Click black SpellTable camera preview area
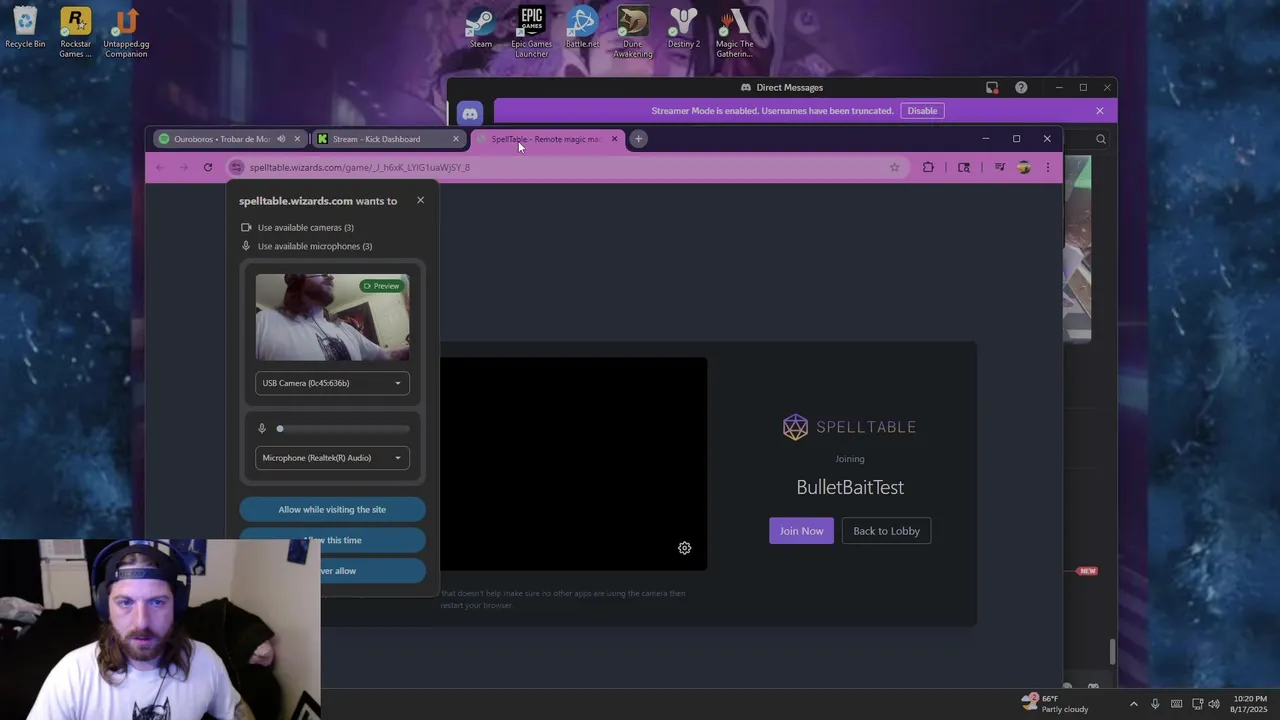This screenshot has width=1280, height=720. (x=574, y=464)
